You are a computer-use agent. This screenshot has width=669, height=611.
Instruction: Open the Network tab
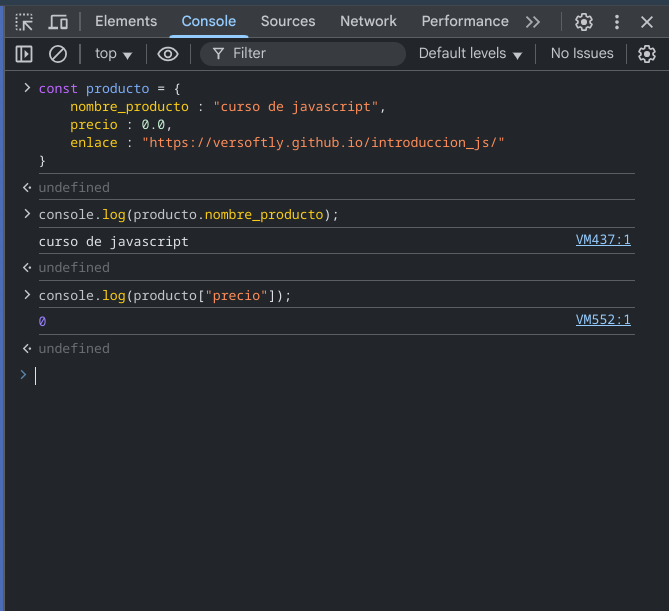tap(368, 21)
